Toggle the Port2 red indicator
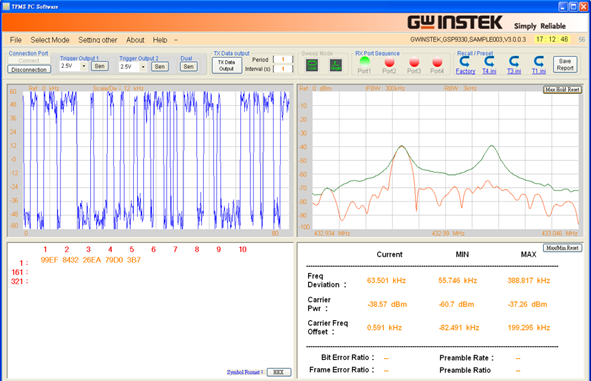The height and width of the screenshot is (381, 591). [389, 62]
